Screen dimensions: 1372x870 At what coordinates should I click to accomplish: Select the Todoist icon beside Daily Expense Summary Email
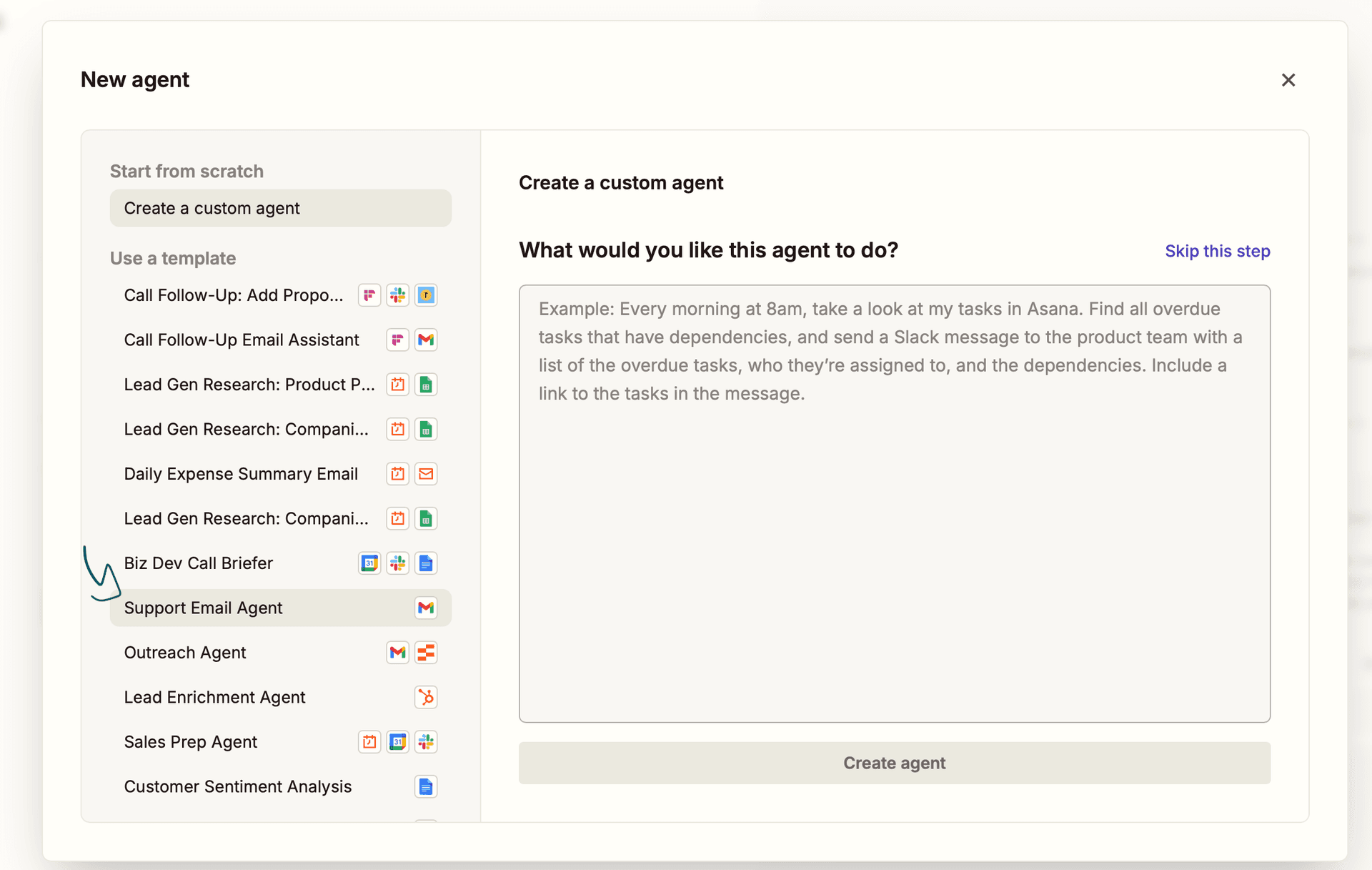[398, 473]
